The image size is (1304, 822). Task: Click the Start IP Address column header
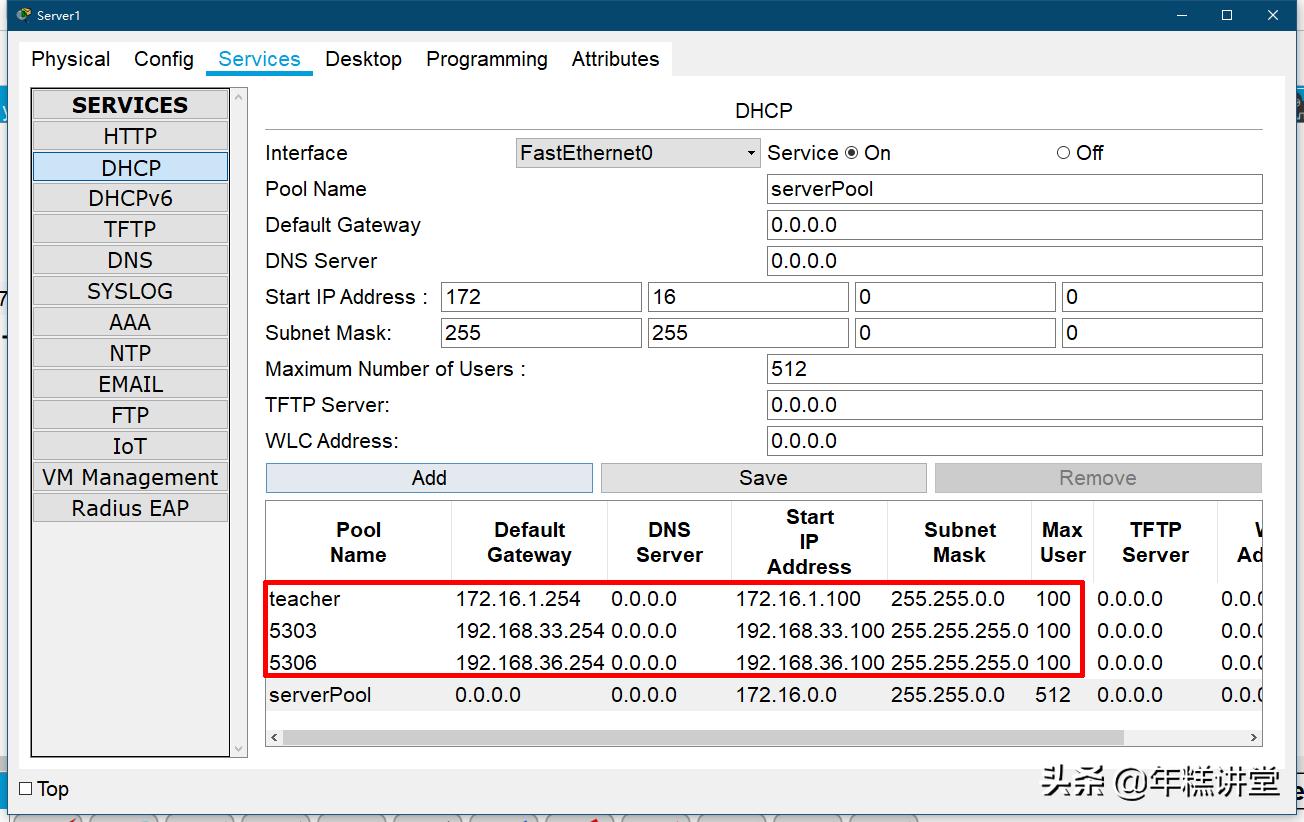coord(809,542)
